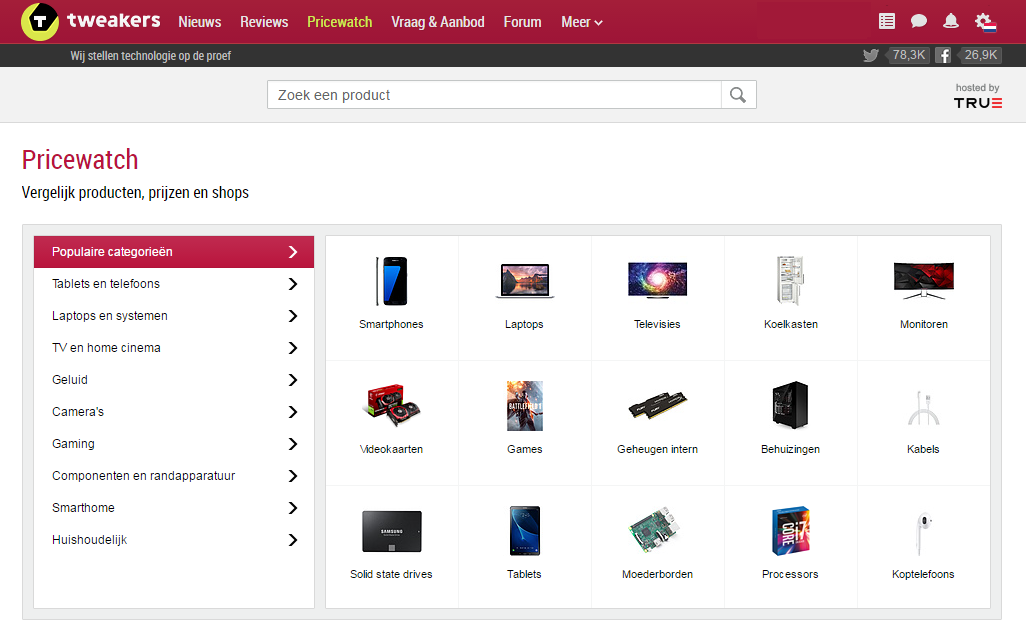
Task: Click the tweakers wordmark text
Action: click(x=113, y=20)
